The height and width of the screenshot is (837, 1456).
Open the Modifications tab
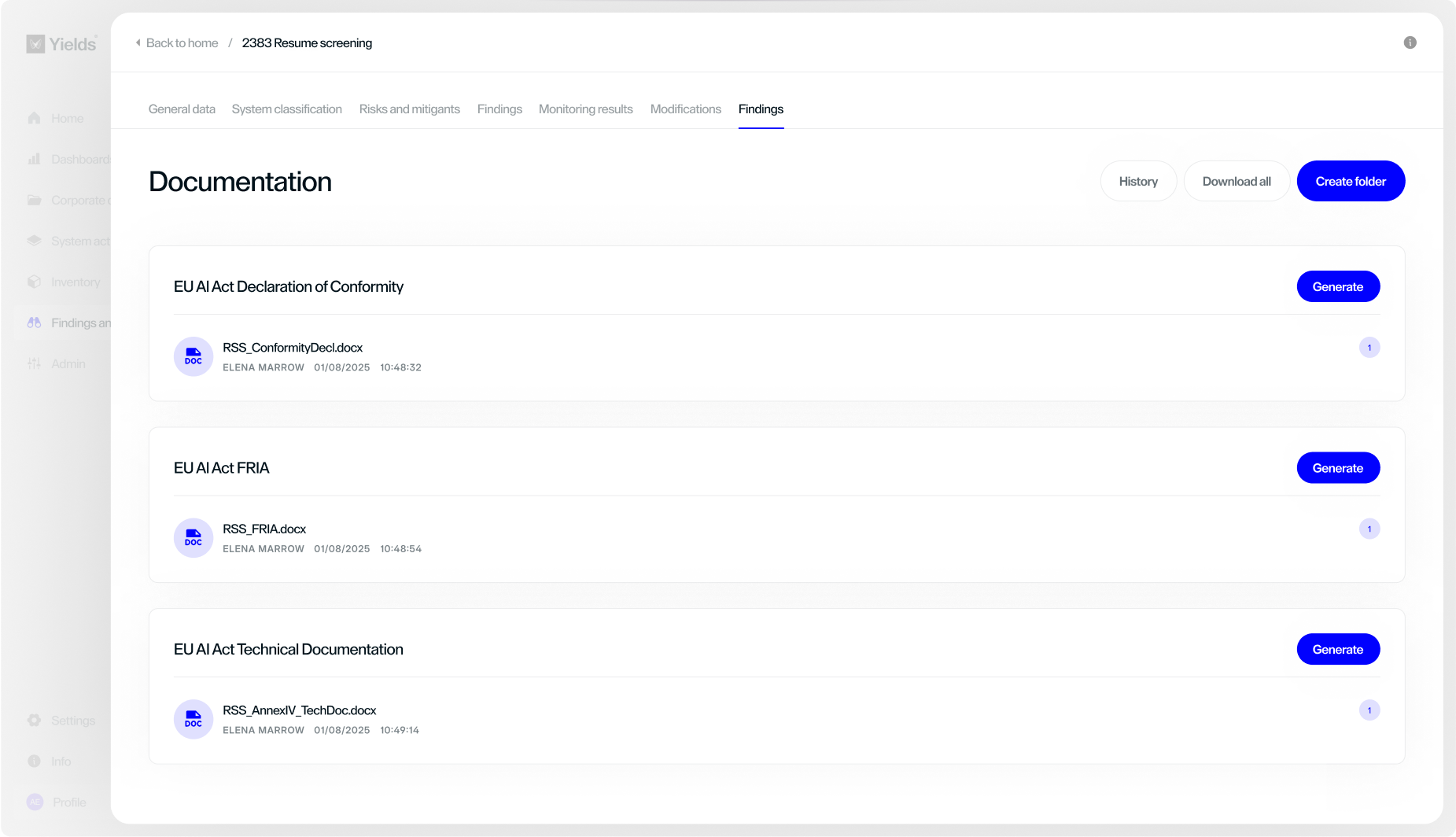tap(685, 109)
